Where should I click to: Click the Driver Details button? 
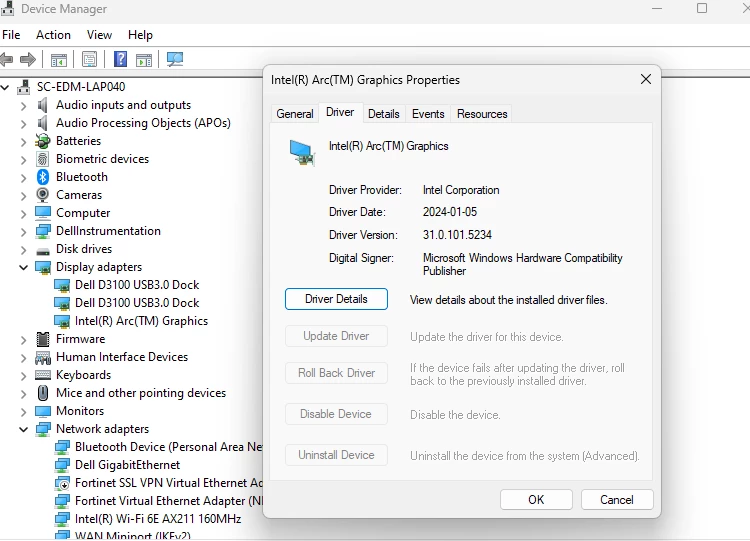336,299
